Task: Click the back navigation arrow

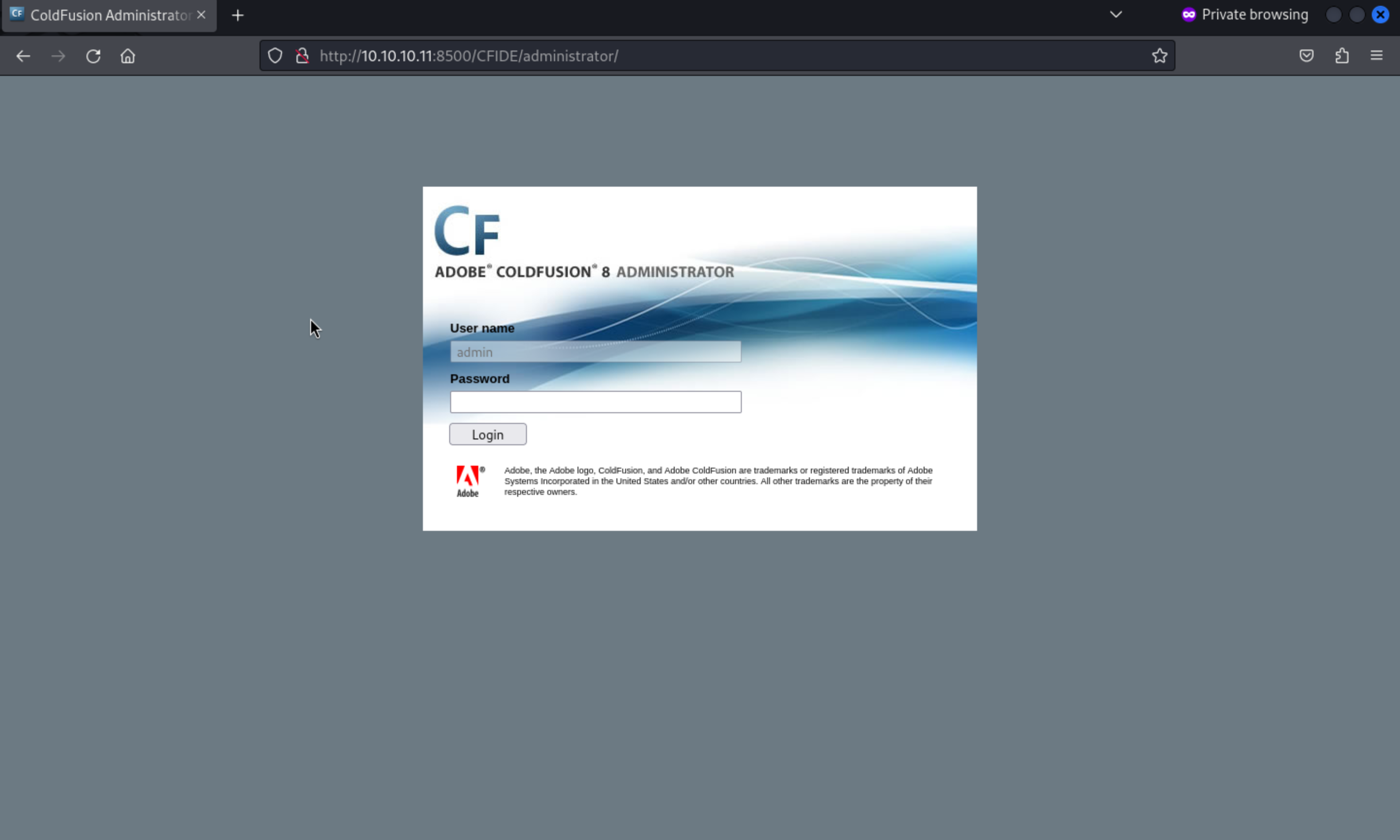Action: click(x=23, y=56)
